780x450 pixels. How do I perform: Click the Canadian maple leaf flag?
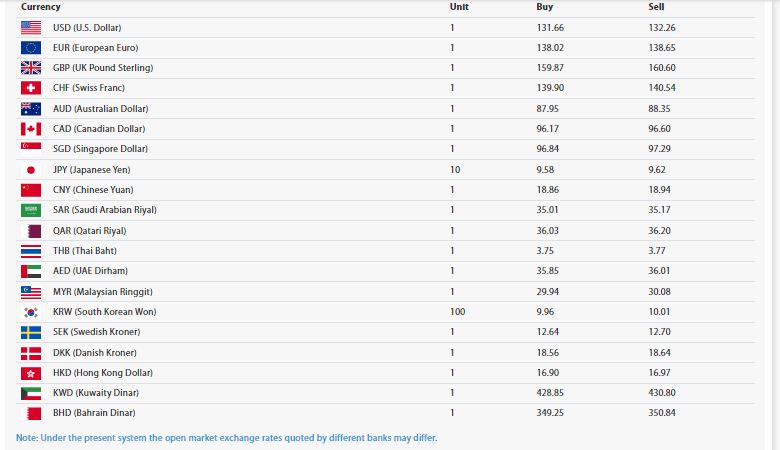point(31,129)
